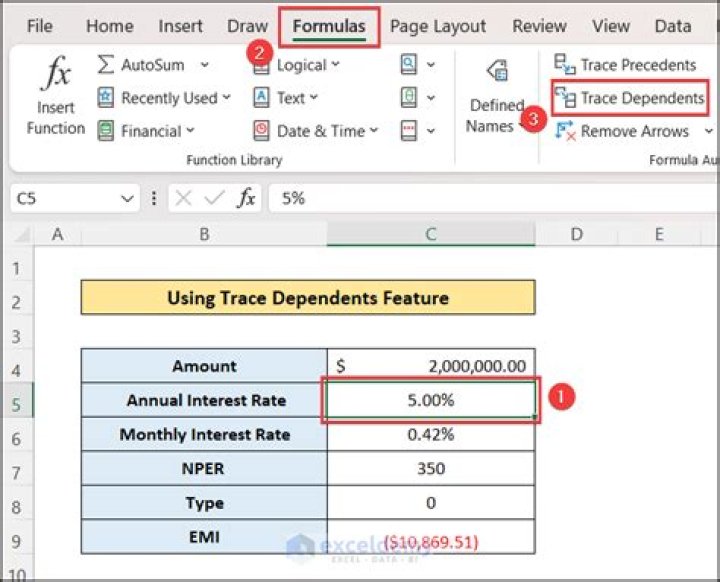Click the Trace Dependents button
720x582 pixels.
[x=630, y=98]
